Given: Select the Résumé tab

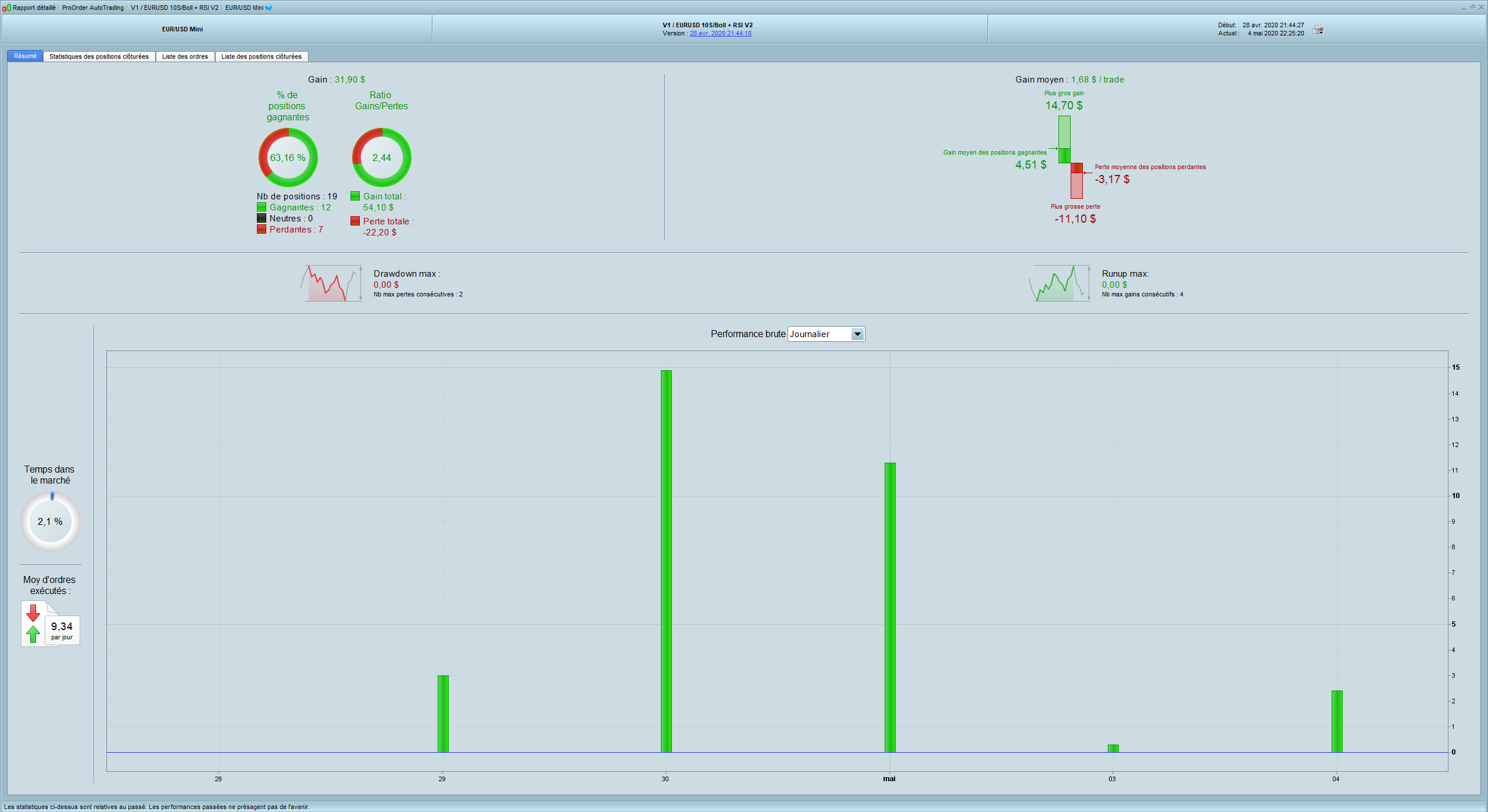Looking at the screenshot, I should pos(25,56).
